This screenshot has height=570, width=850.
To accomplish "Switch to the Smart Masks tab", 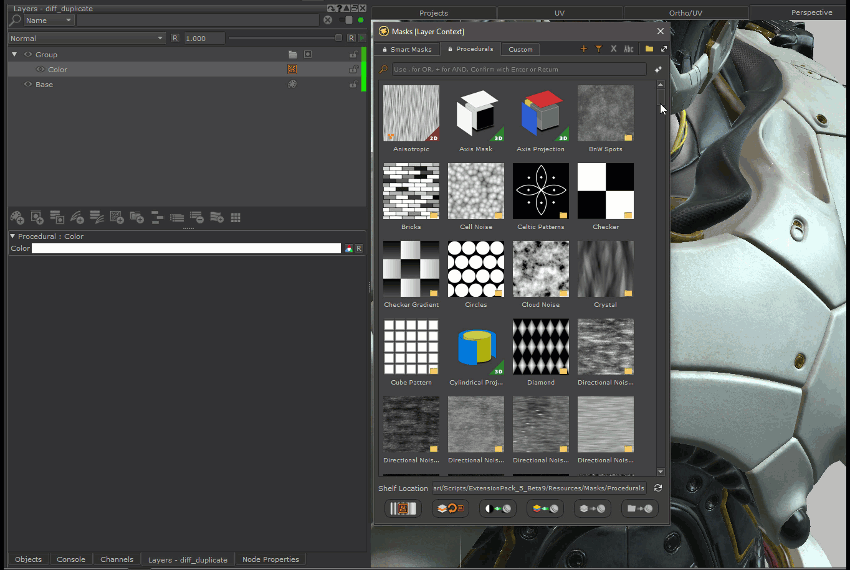I will tap(409, 49).
